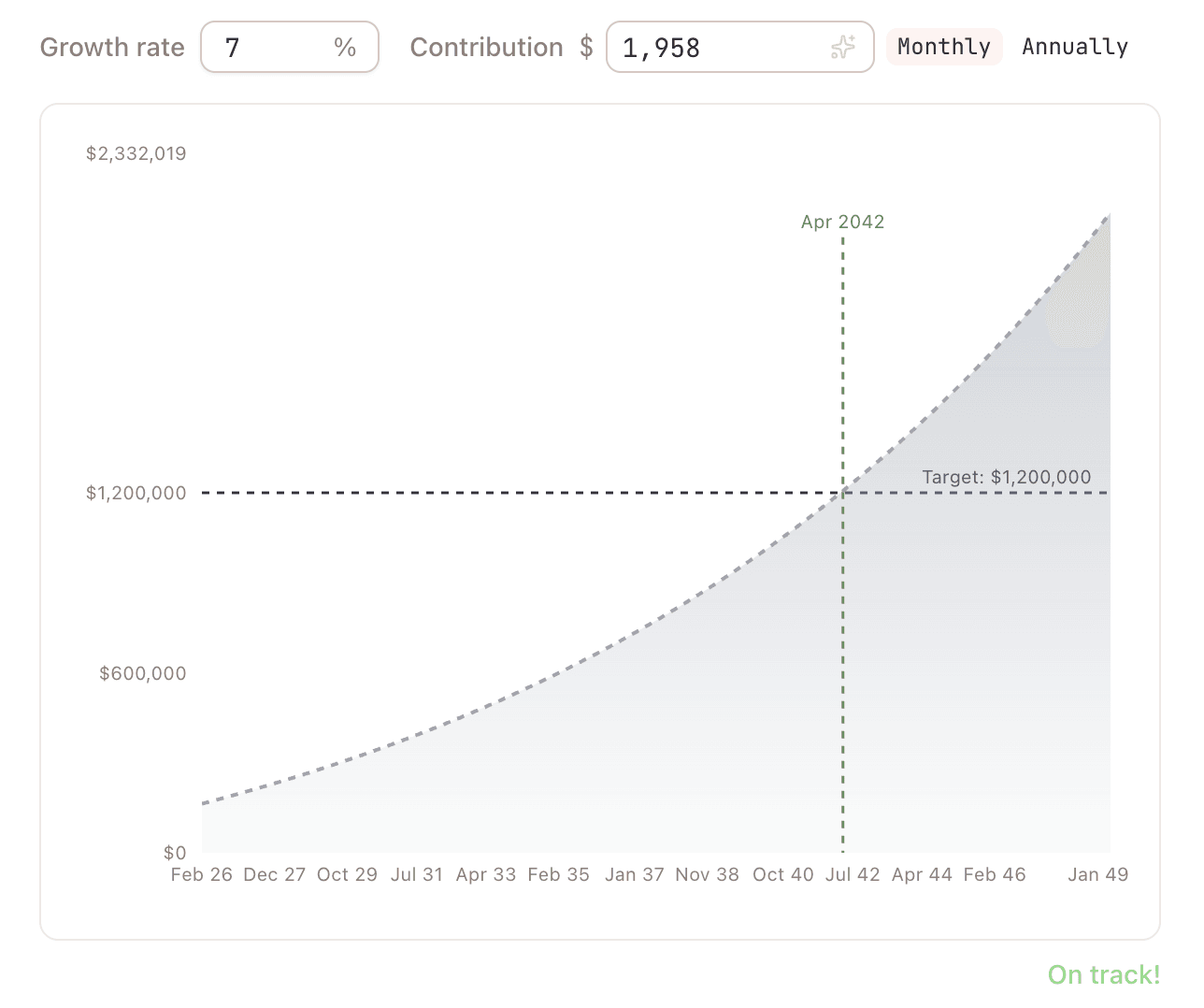Click the Jan 49 axis label
Image resolution: width=1204 pixels, height=1008 pixels.
1097,874
